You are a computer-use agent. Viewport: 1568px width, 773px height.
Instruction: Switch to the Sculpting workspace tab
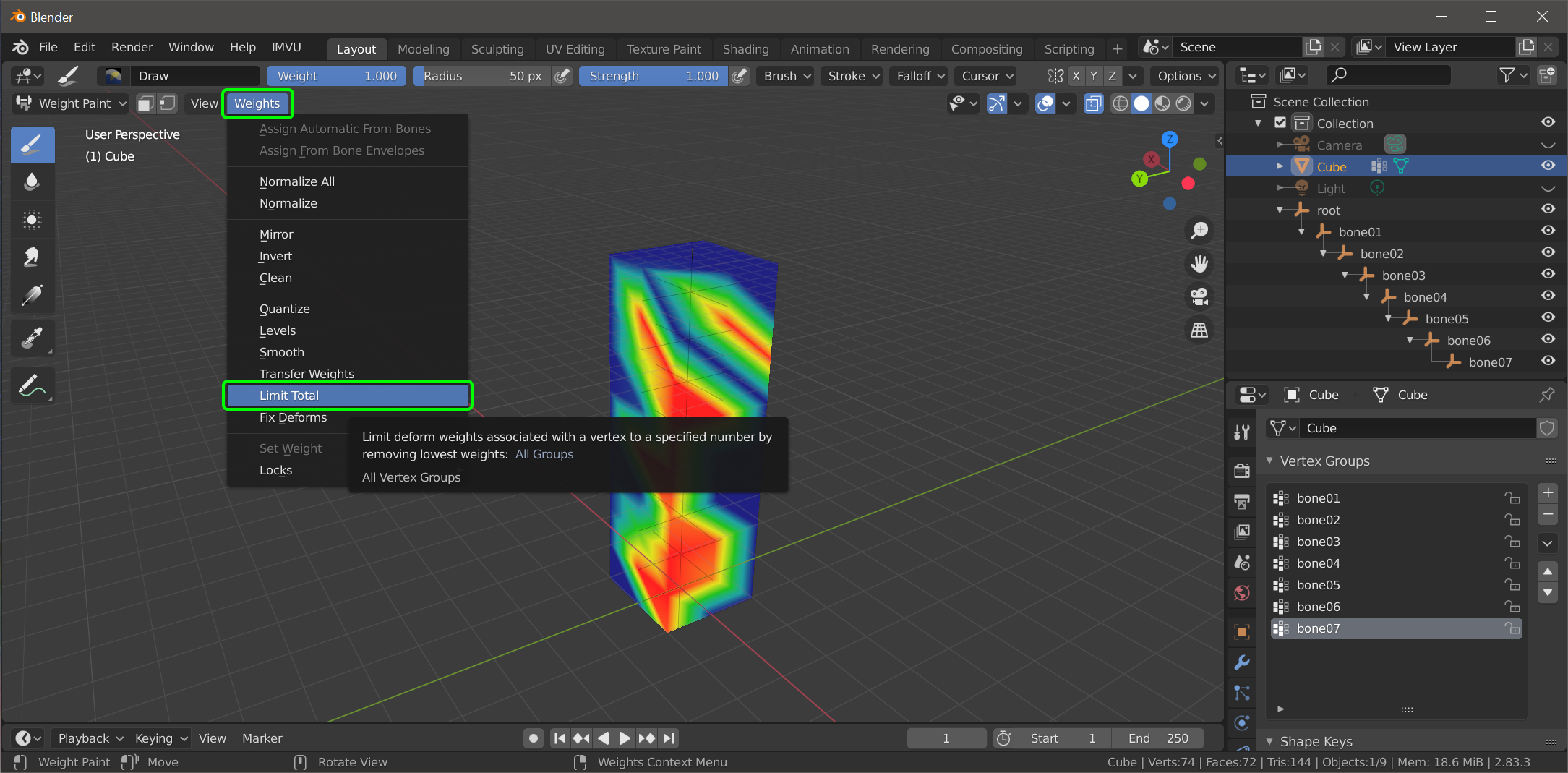(x=497, y=49)
